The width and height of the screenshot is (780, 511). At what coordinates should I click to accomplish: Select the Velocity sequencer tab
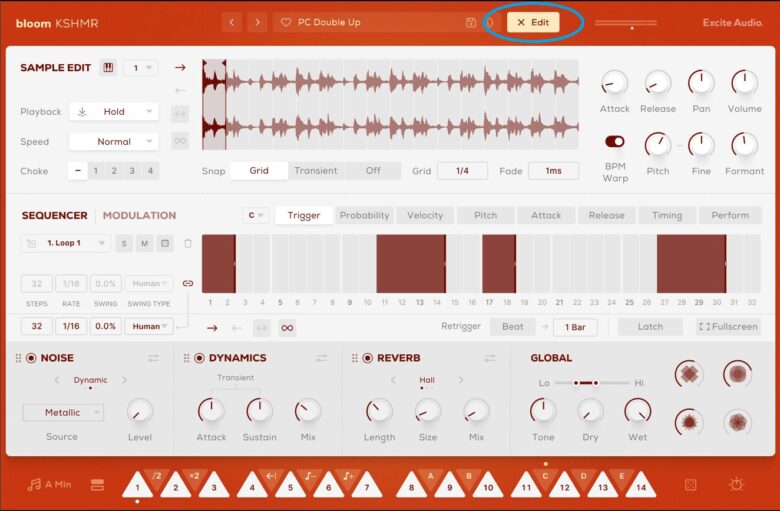pos(425,215)
